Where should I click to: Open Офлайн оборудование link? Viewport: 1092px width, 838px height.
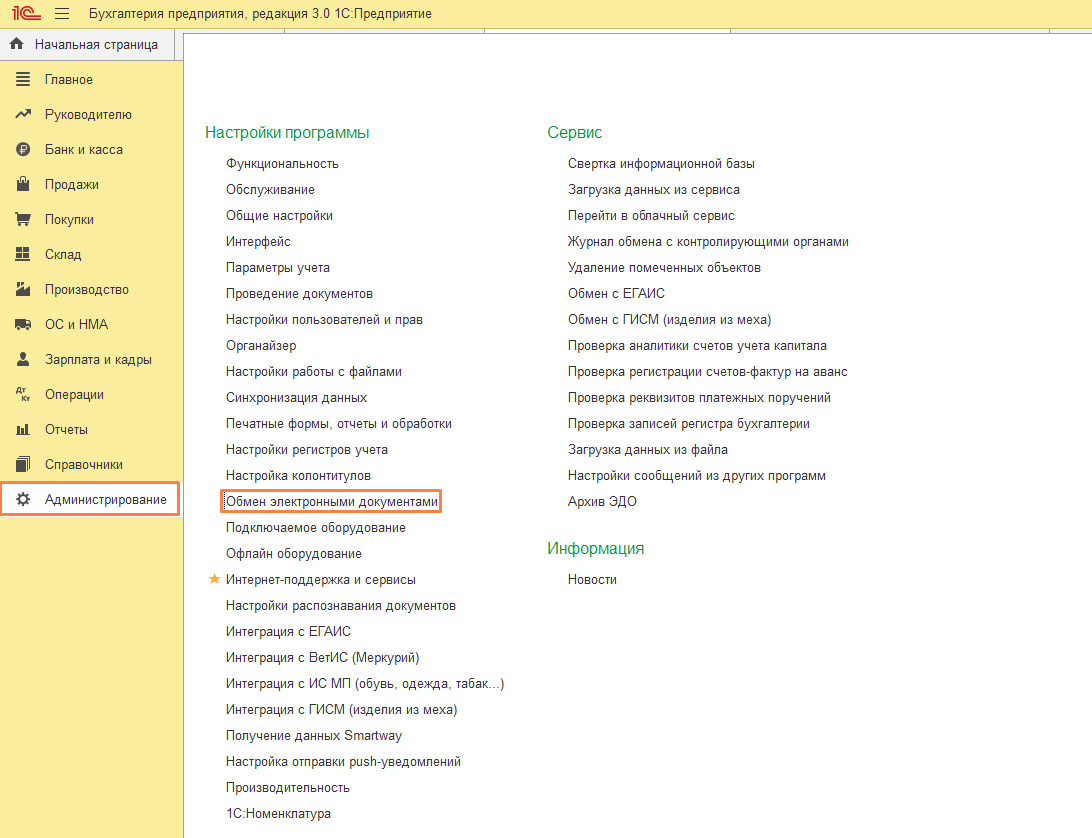[294, 554]
